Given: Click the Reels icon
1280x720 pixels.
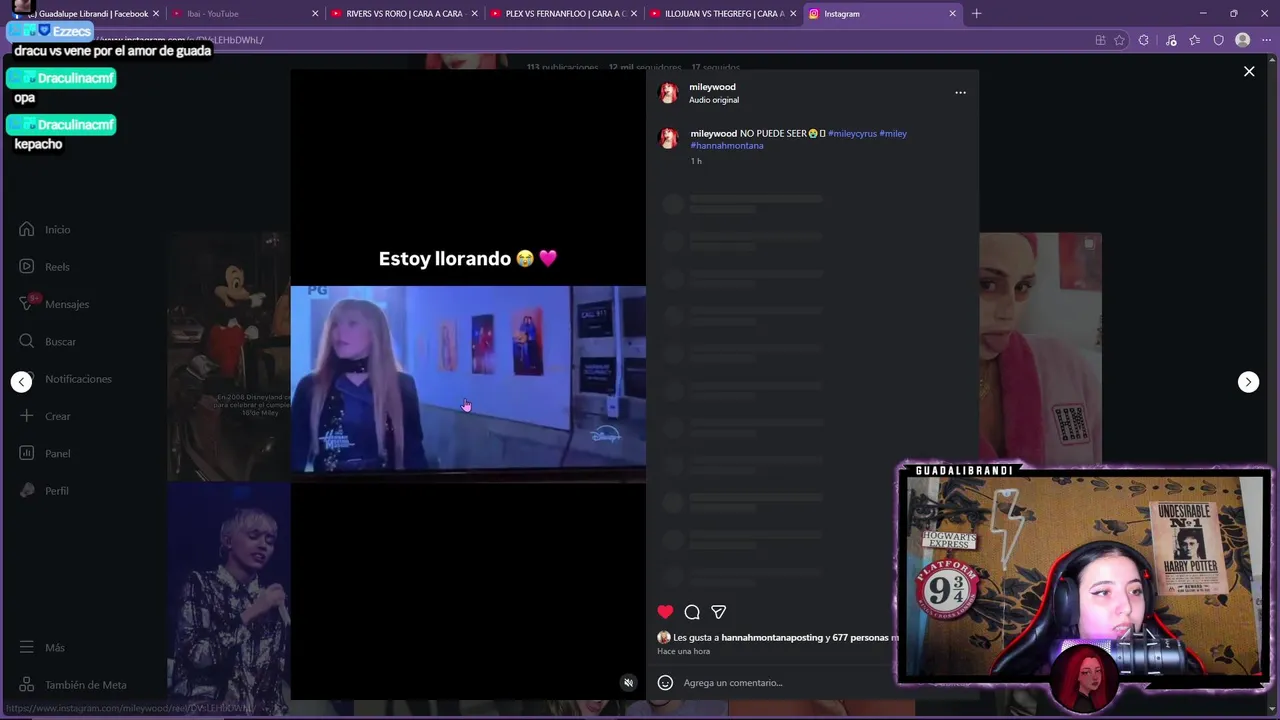Looking at the screenshot, I should coord(27,267).
